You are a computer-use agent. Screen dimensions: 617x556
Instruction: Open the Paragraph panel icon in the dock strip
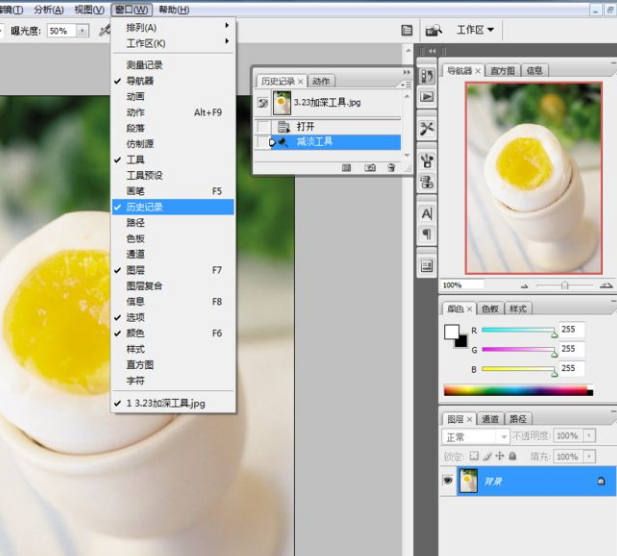tap(427, 234)
